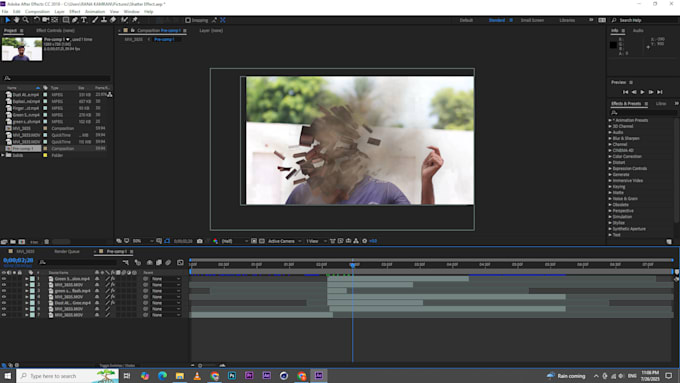
Task: Expand the Color Correction effects category
Action: [610, 157]
